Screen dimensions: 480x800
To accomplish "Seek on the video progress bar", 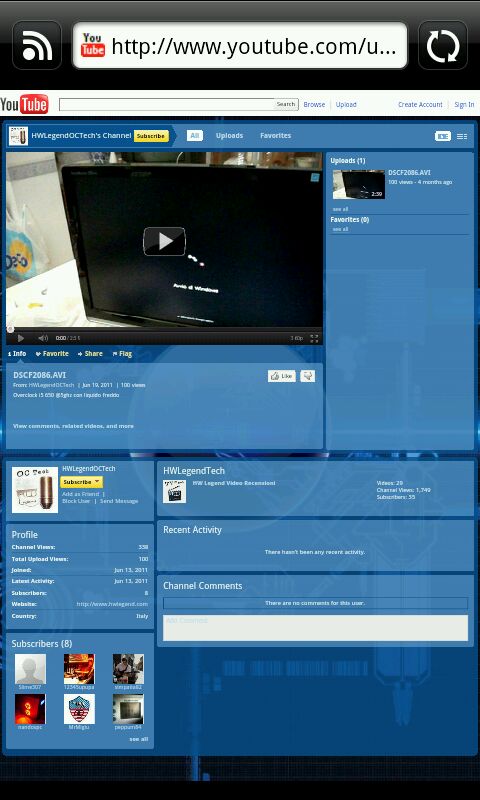I will (164, 330).
